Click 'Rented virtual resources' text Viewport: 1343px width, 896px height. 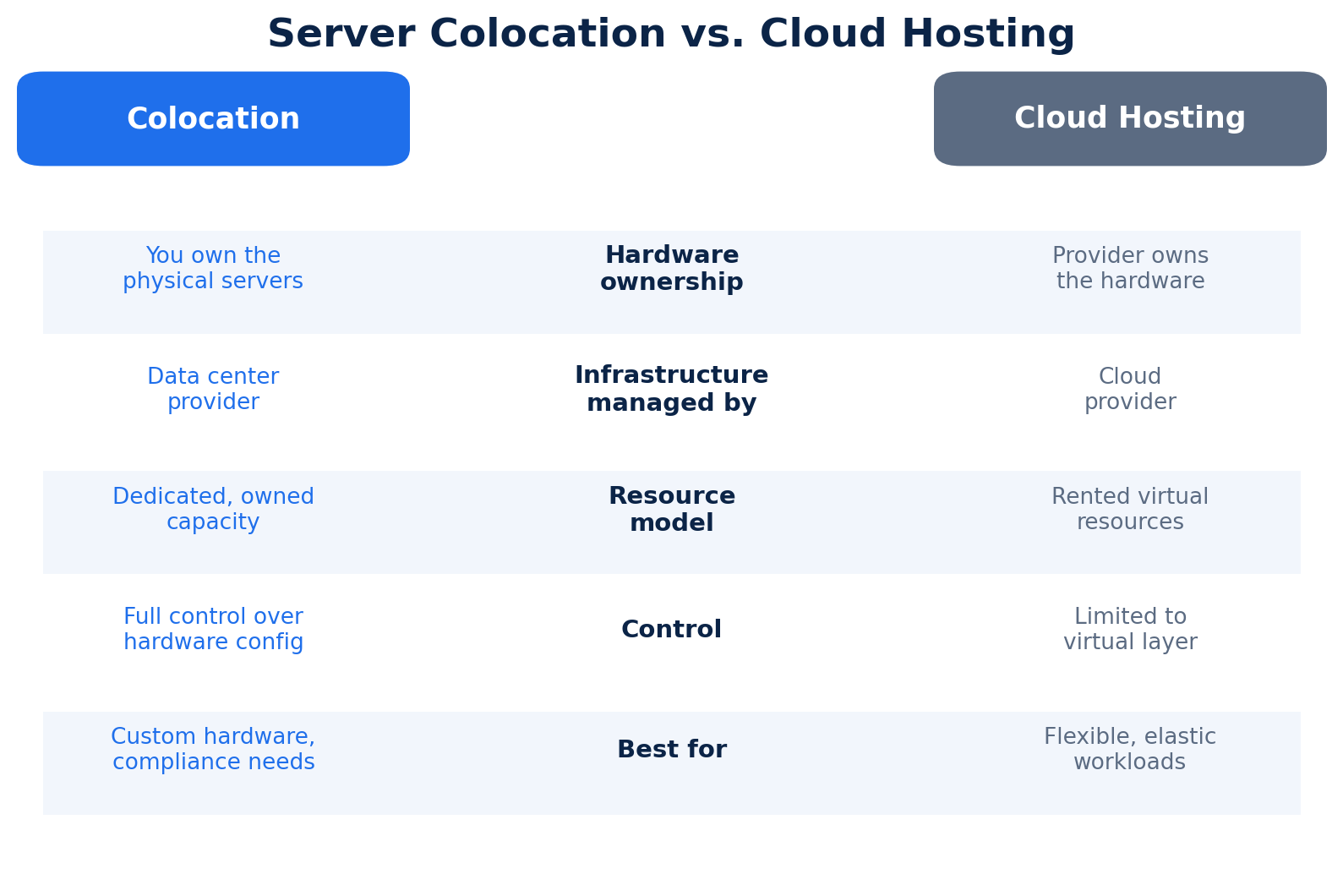(1130, 510)
